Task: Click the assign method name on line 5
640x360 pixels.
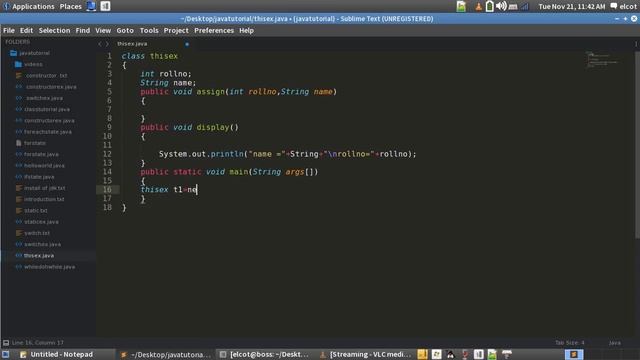Action: (x=211, y=92)
